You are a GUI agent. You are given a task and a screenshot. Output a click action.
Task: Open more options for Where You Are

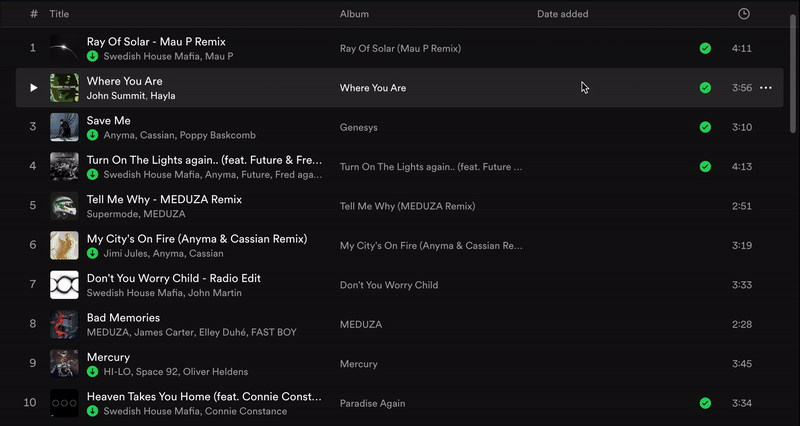coord(766,88)
